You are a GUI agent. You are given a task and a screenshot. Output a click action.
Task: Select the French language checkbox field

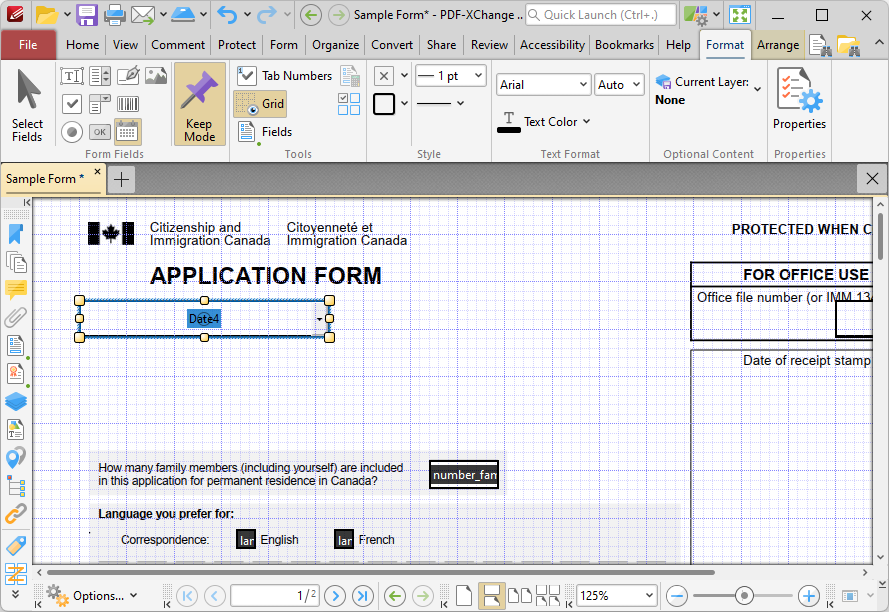[x=344, y=540]
